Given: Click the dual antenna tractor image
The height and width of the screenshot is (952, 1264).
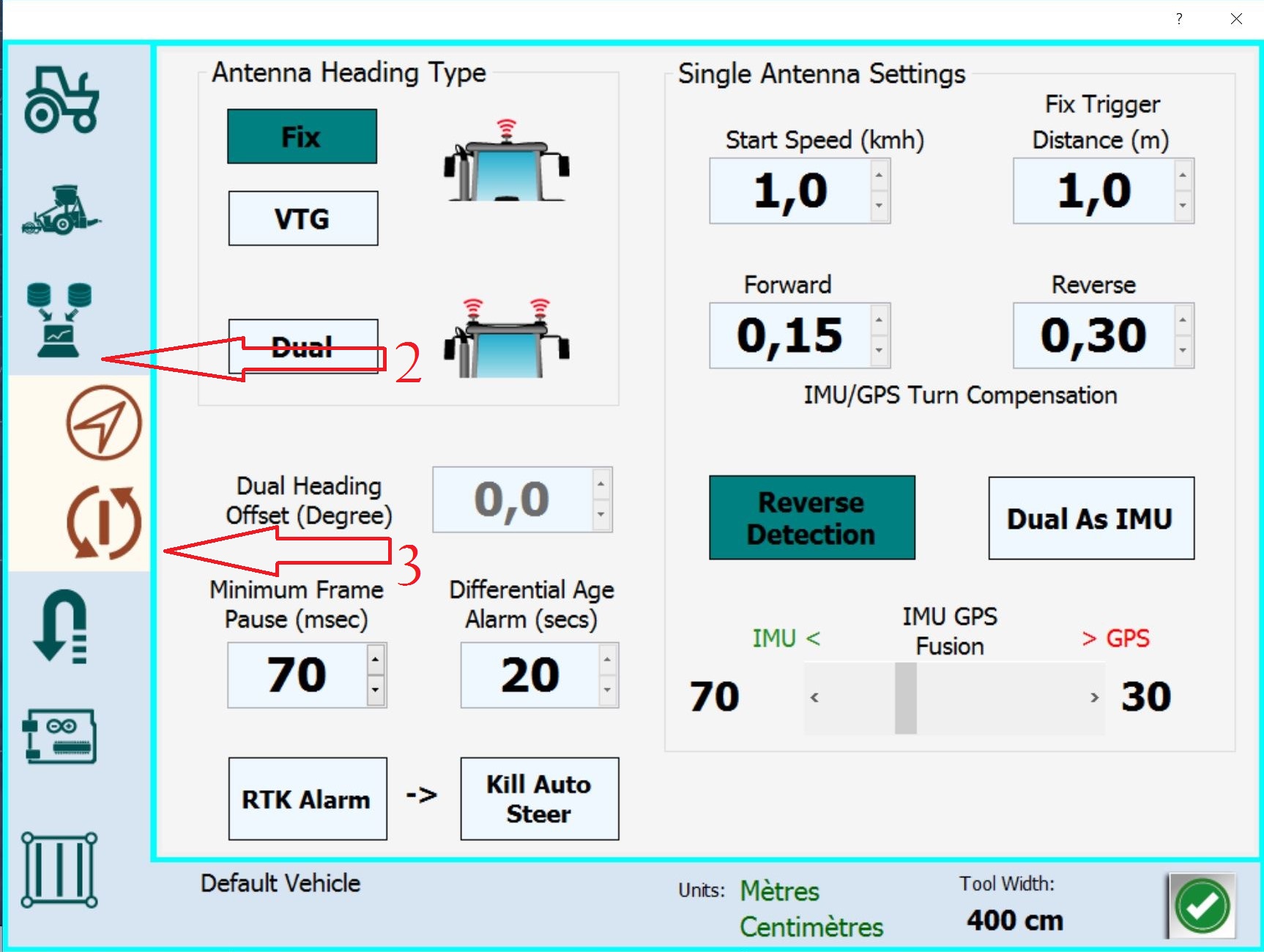Looking at the screenshot, I should click(506, 338).
